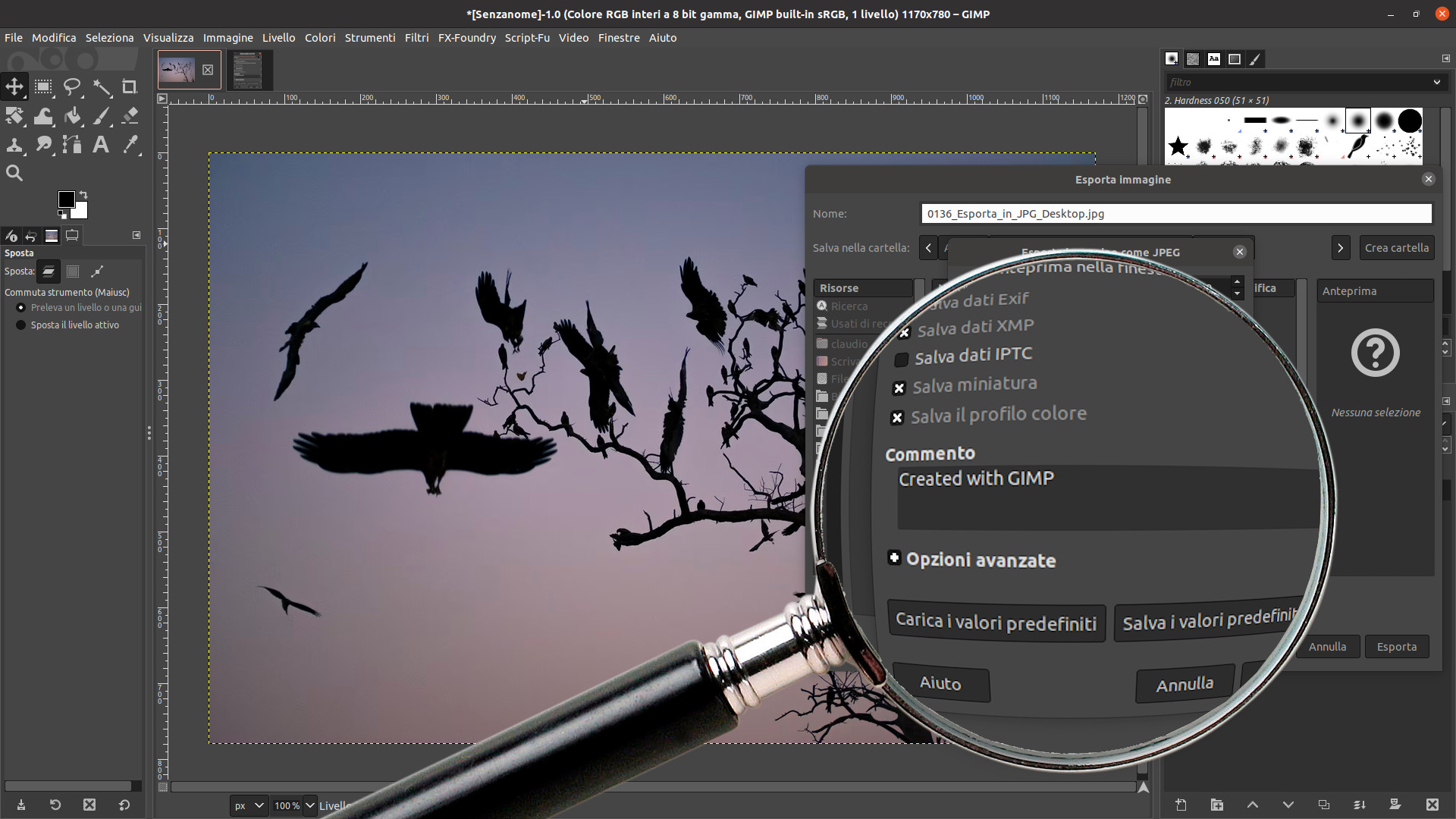Viewport: 1456px width, 819px height.
Task: Open the tool options panel configuration menu
Action: coord(136,235)
